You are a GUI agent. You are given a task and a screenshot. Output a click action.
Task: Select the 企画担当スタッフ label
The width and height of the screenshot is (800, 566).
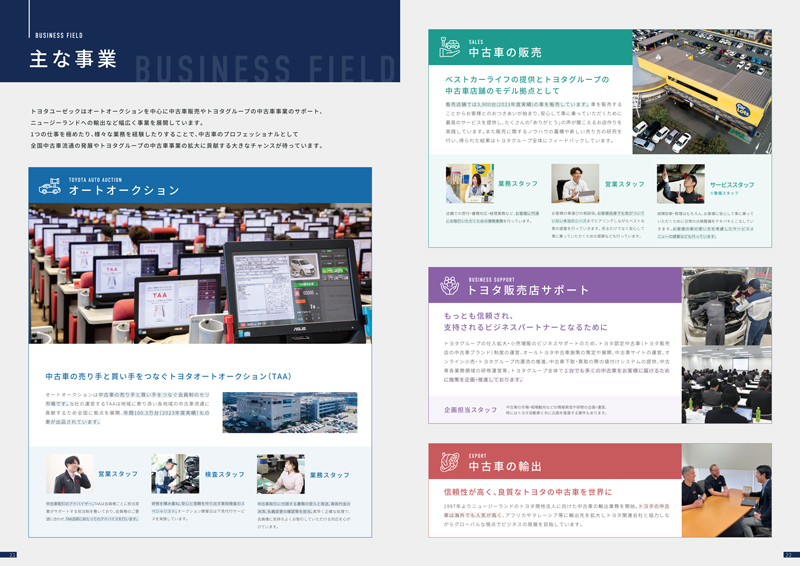click(470, 410)
